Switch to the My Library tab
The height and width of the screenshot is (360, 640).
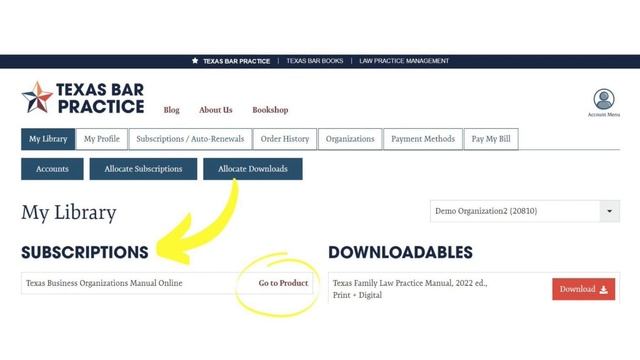pyautogui.click(x=48, y=139)
